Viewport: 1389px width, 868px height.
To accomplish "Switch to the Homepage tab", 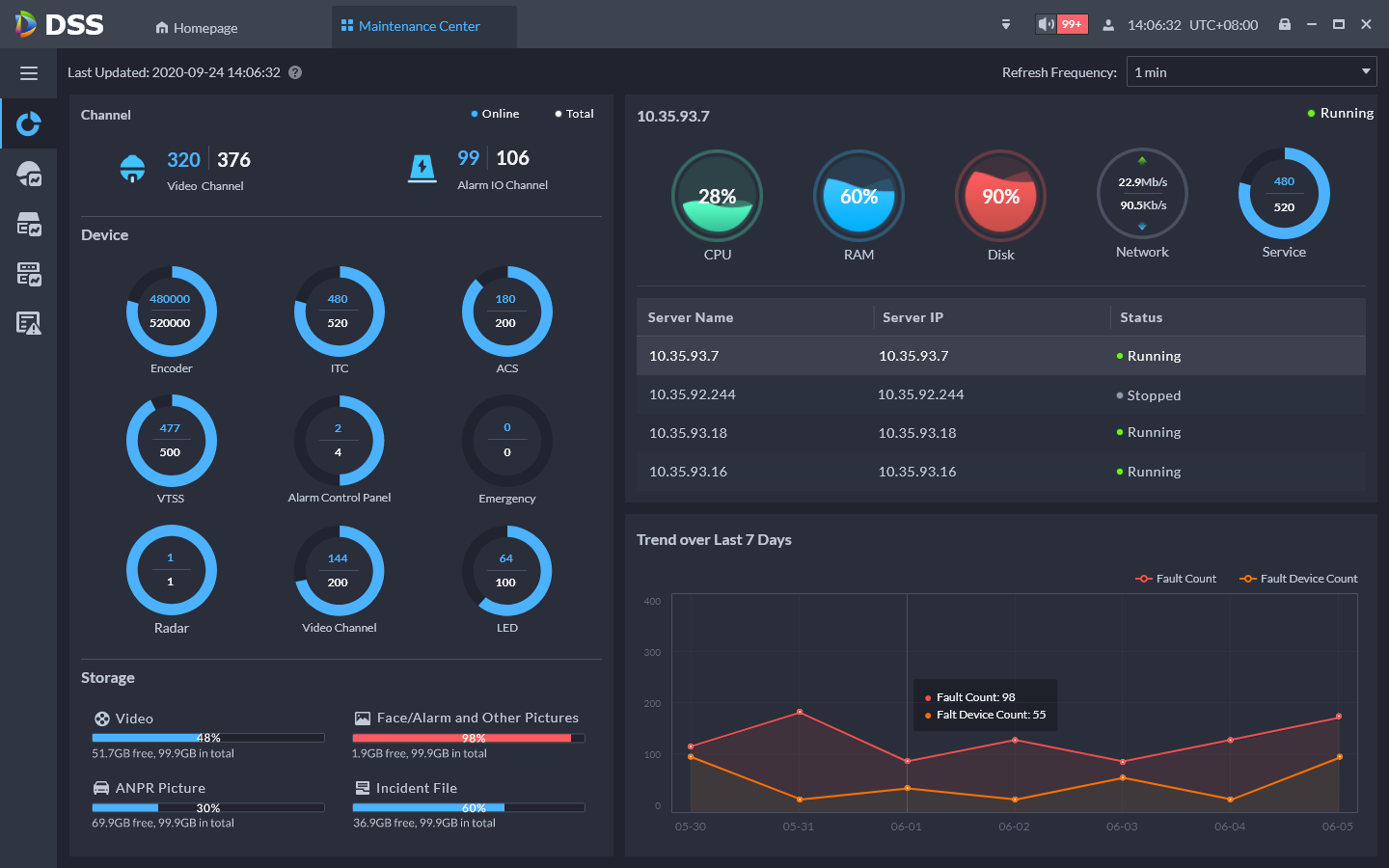I will coord(197,28).
